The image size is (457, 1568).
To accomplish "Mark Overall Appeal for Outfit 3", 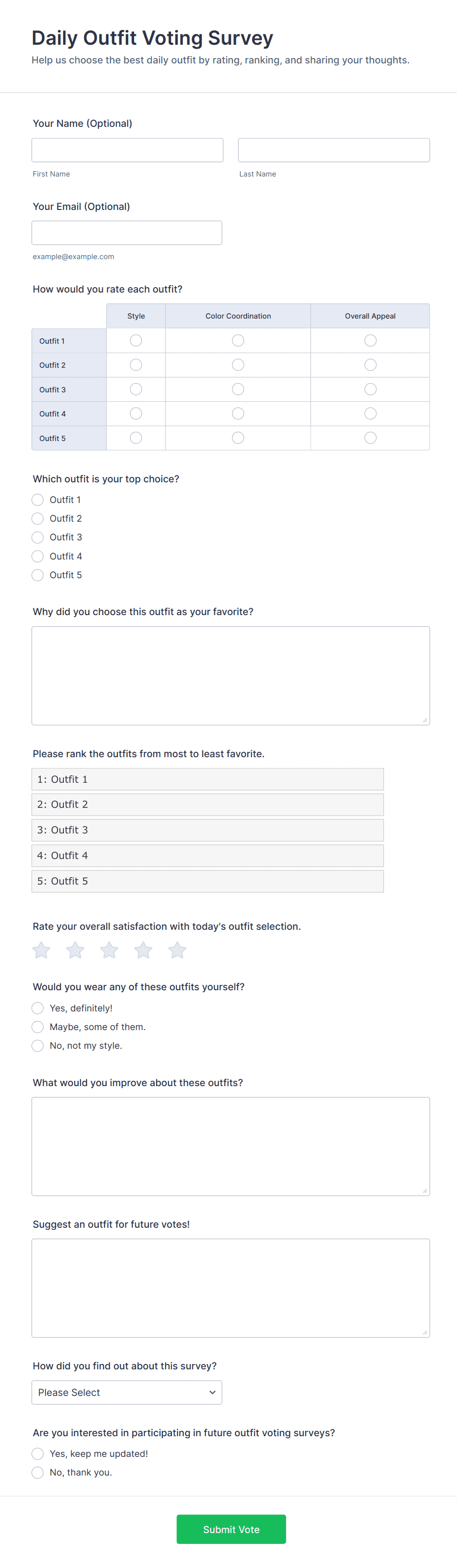I will tap(370, 389).
